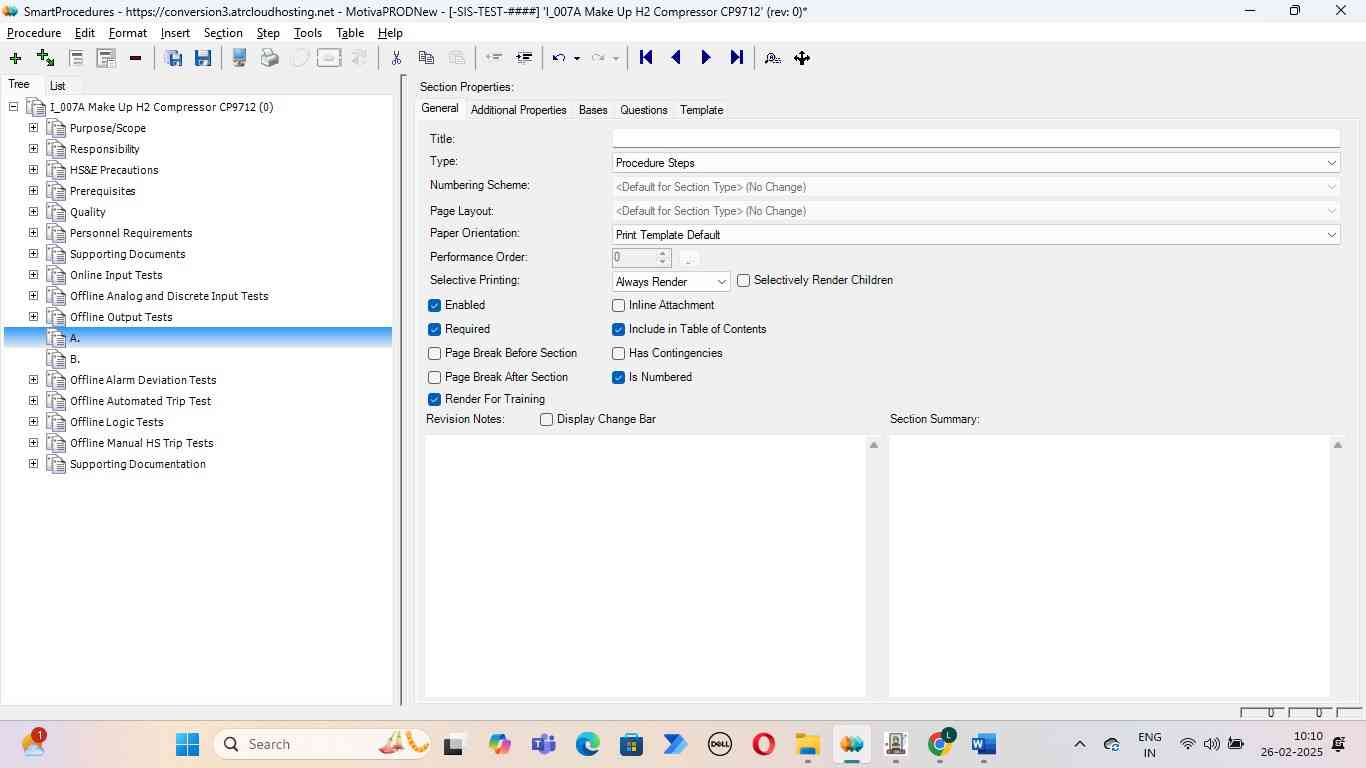
Task: Uncheck the Required checkbox
Action: [x=434, y=329]
